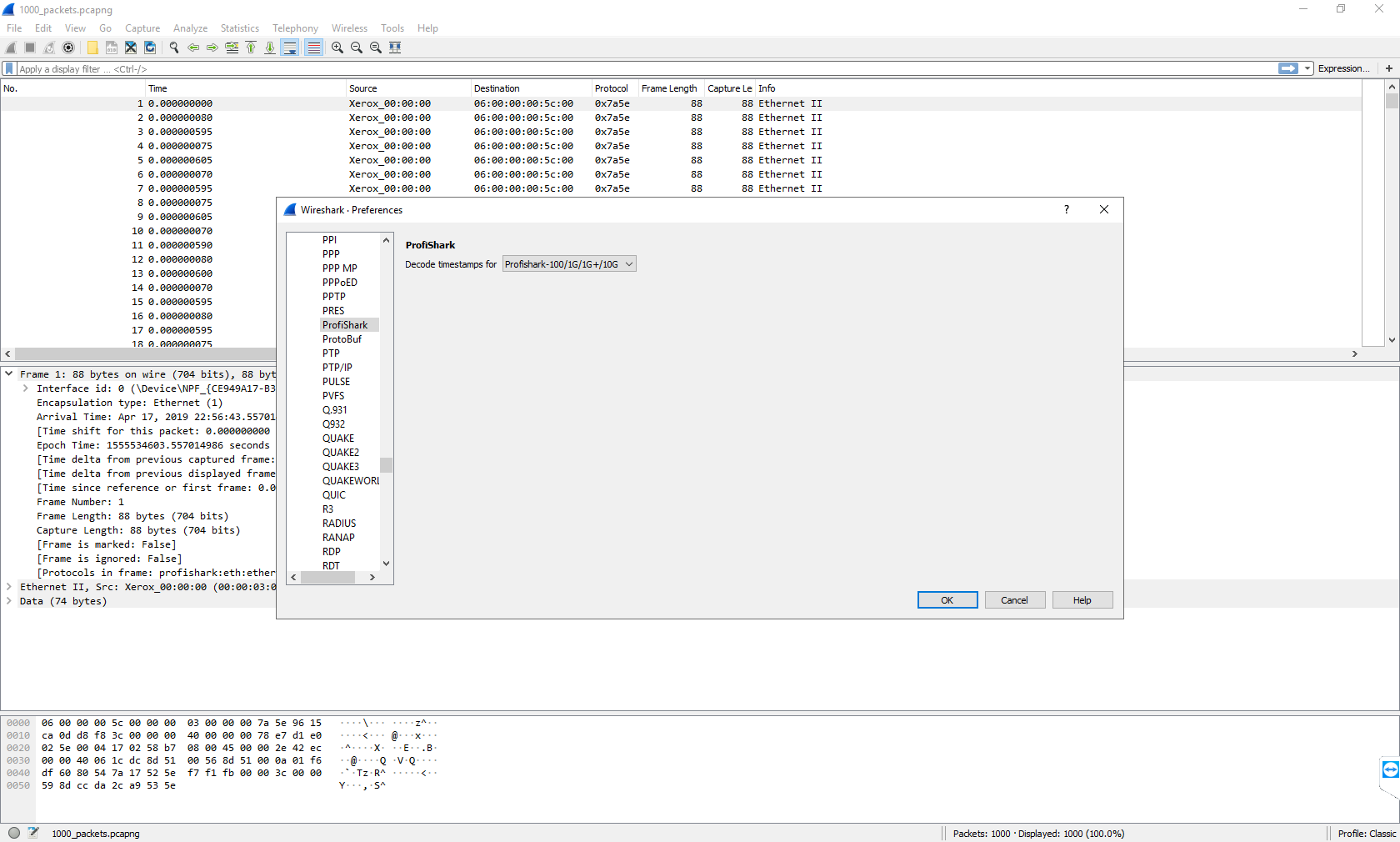The height and width of the screenshot is (842, 1400).
Task: Go back in packet history
Action: 193,48
